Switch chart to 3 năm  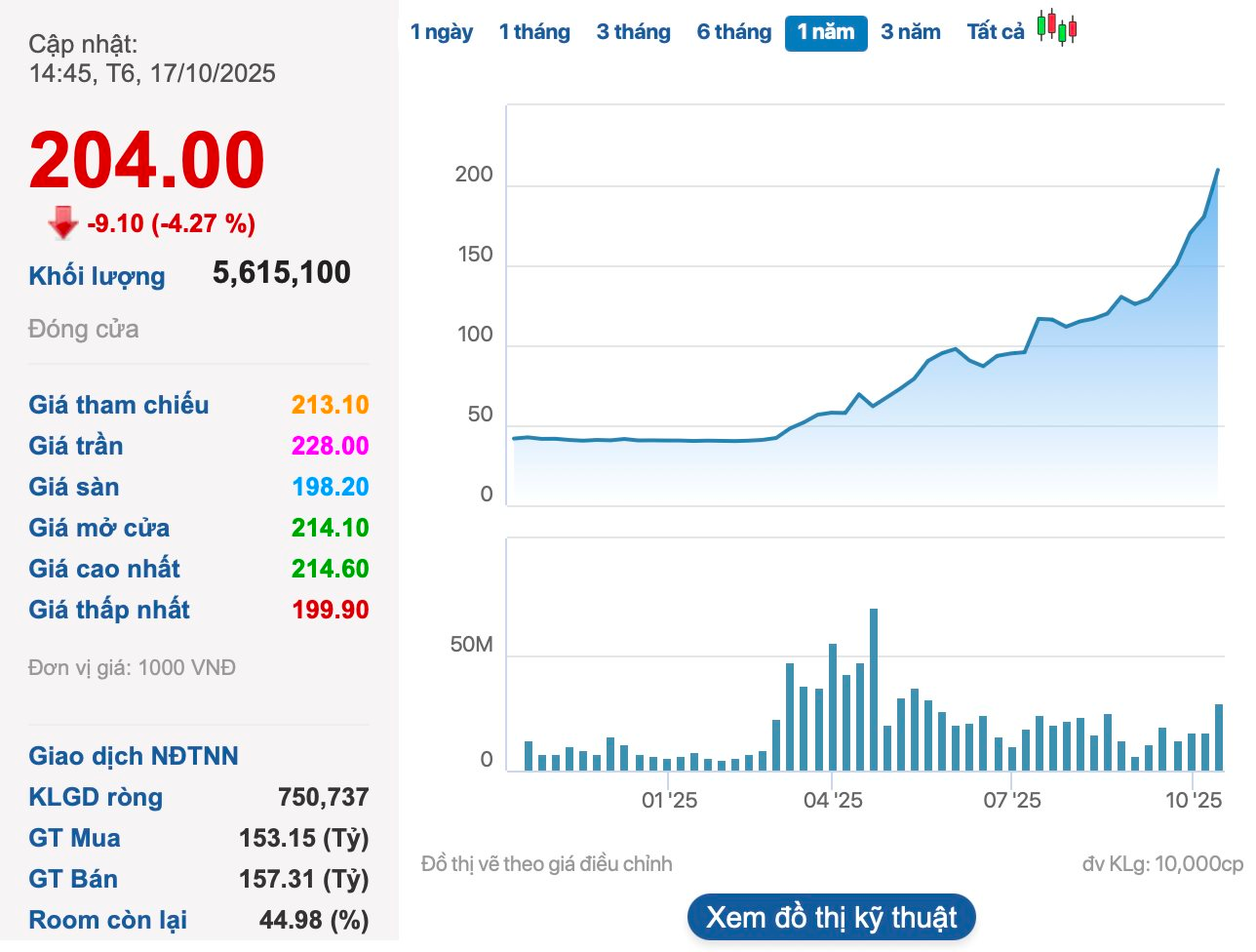click(x=910, y=32)
